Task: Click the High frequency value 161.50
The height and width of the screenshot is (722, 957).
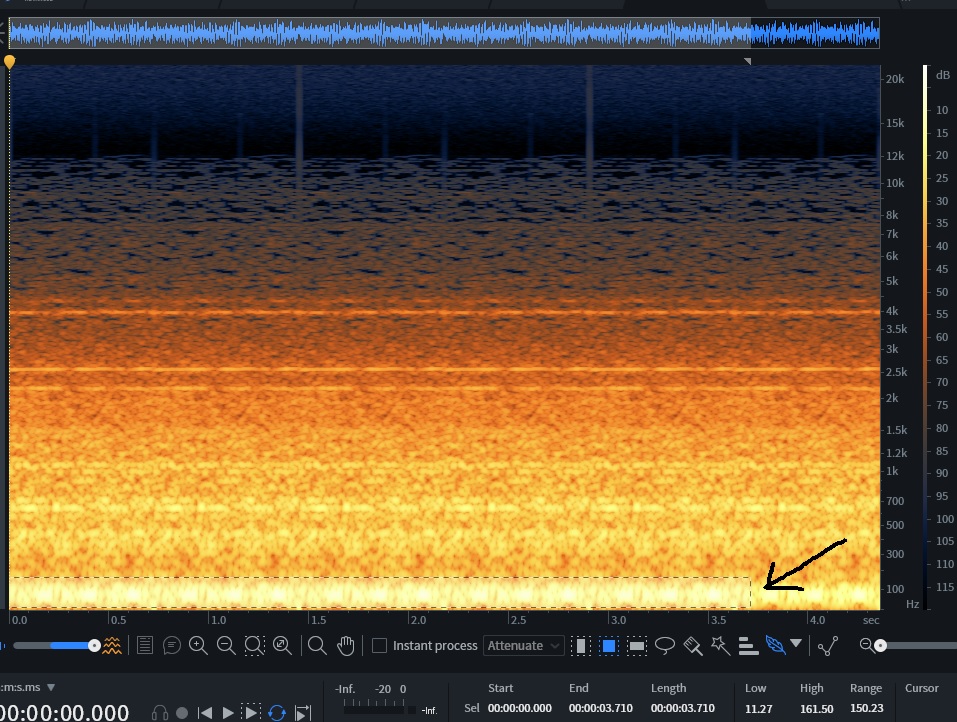Action: coord(817,709)
